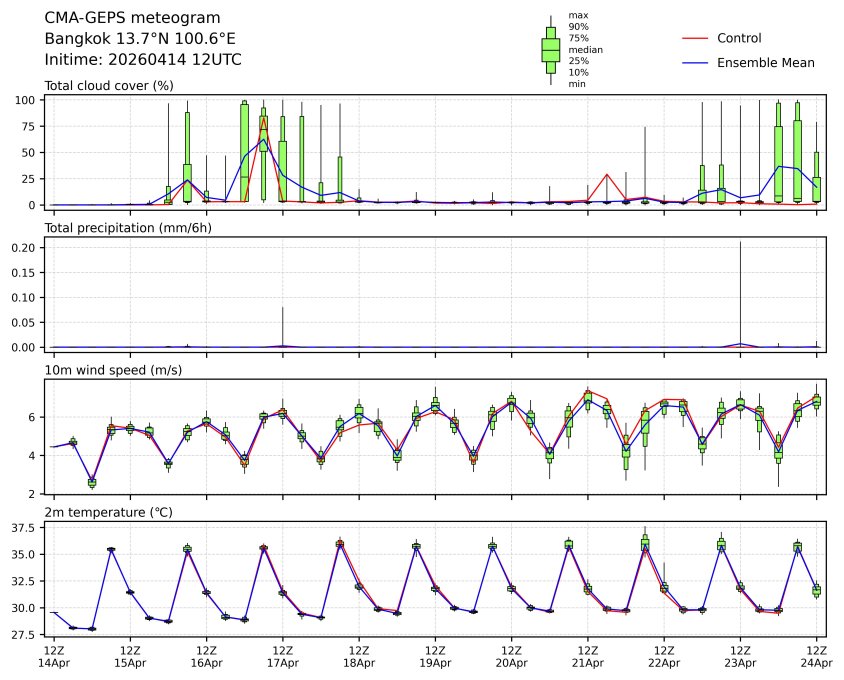Screen dimensions: 844x680
Task: Click the Bangkok coordinates text
Action: tap(140, 39)
